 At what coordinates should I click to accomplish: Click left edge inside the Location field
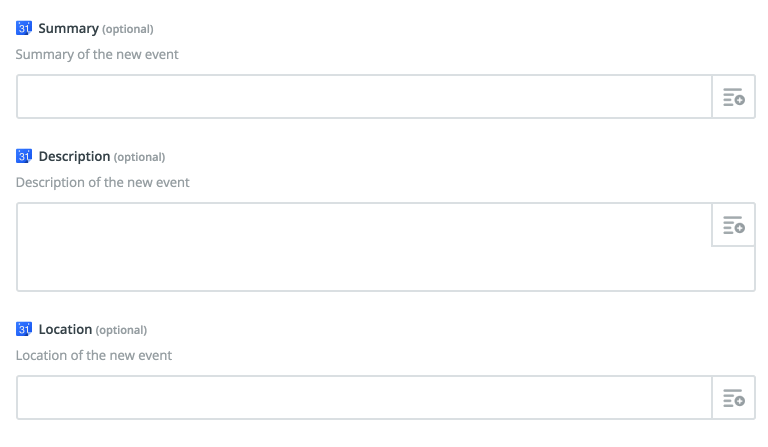tap(22, 398)
